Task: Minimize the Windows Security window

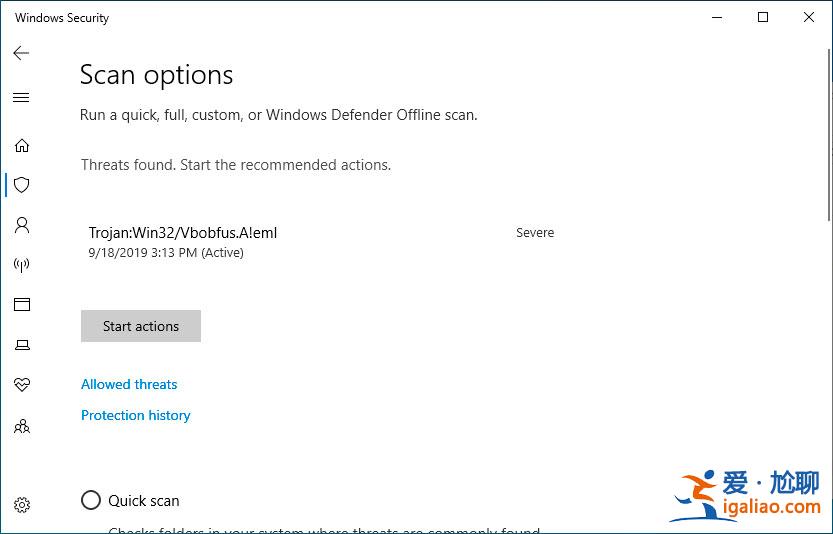Action: 717,18
